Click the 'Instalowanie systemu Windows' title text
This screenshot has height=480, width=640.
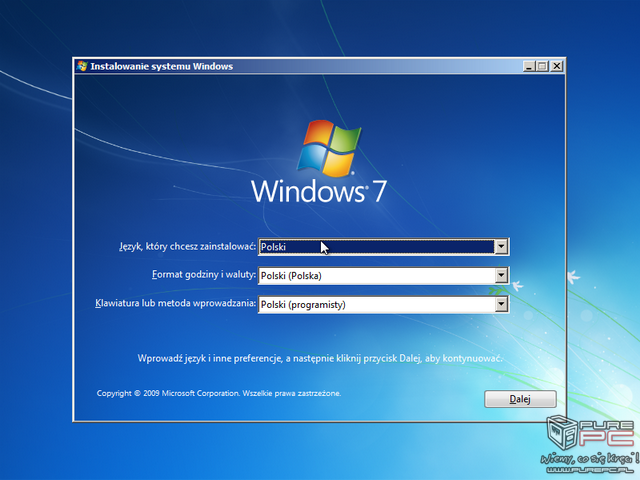162,67
